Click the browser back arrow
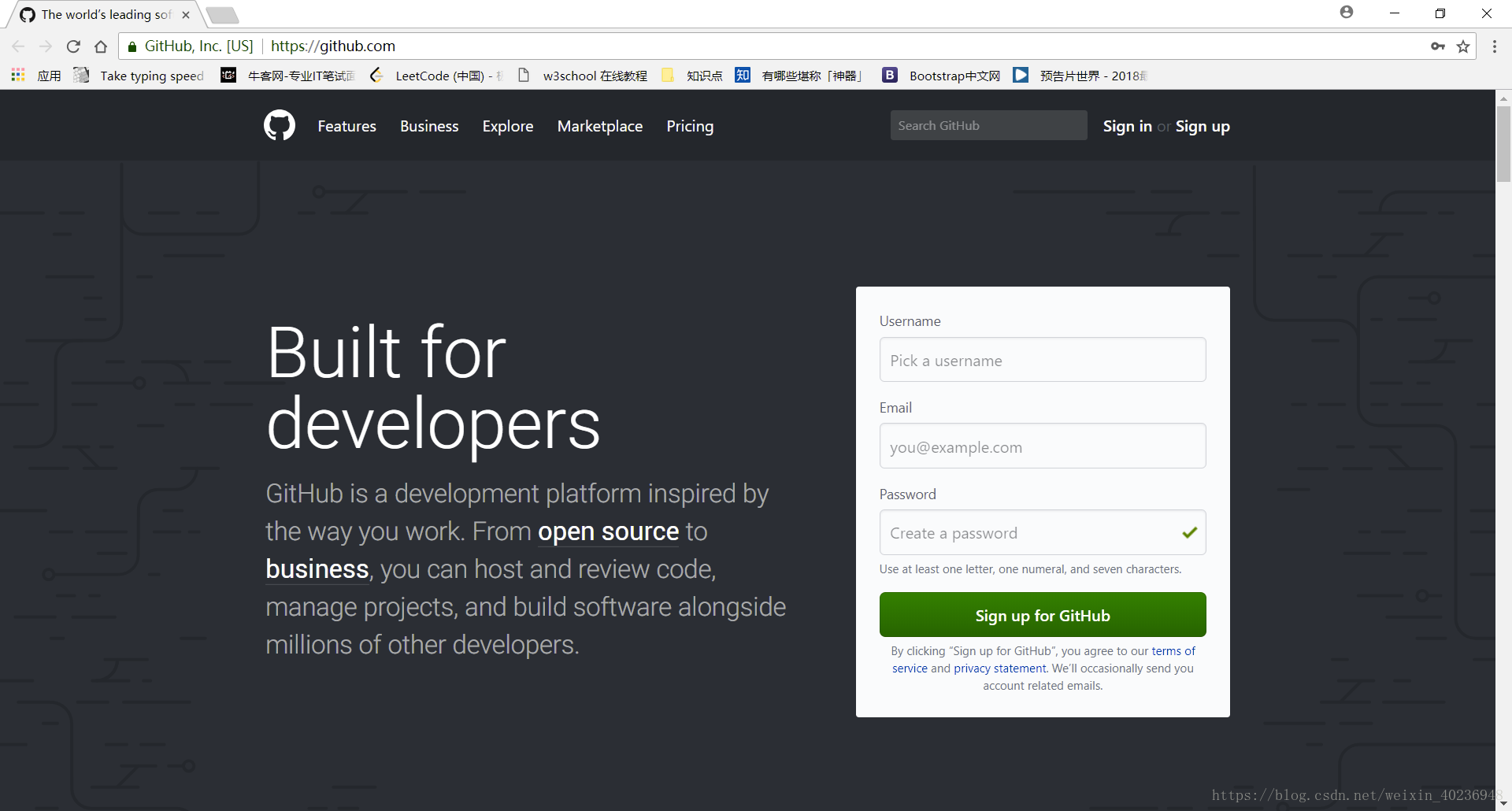The width and height of the screenshot is (1512, 811). click(x=18, y=46)
